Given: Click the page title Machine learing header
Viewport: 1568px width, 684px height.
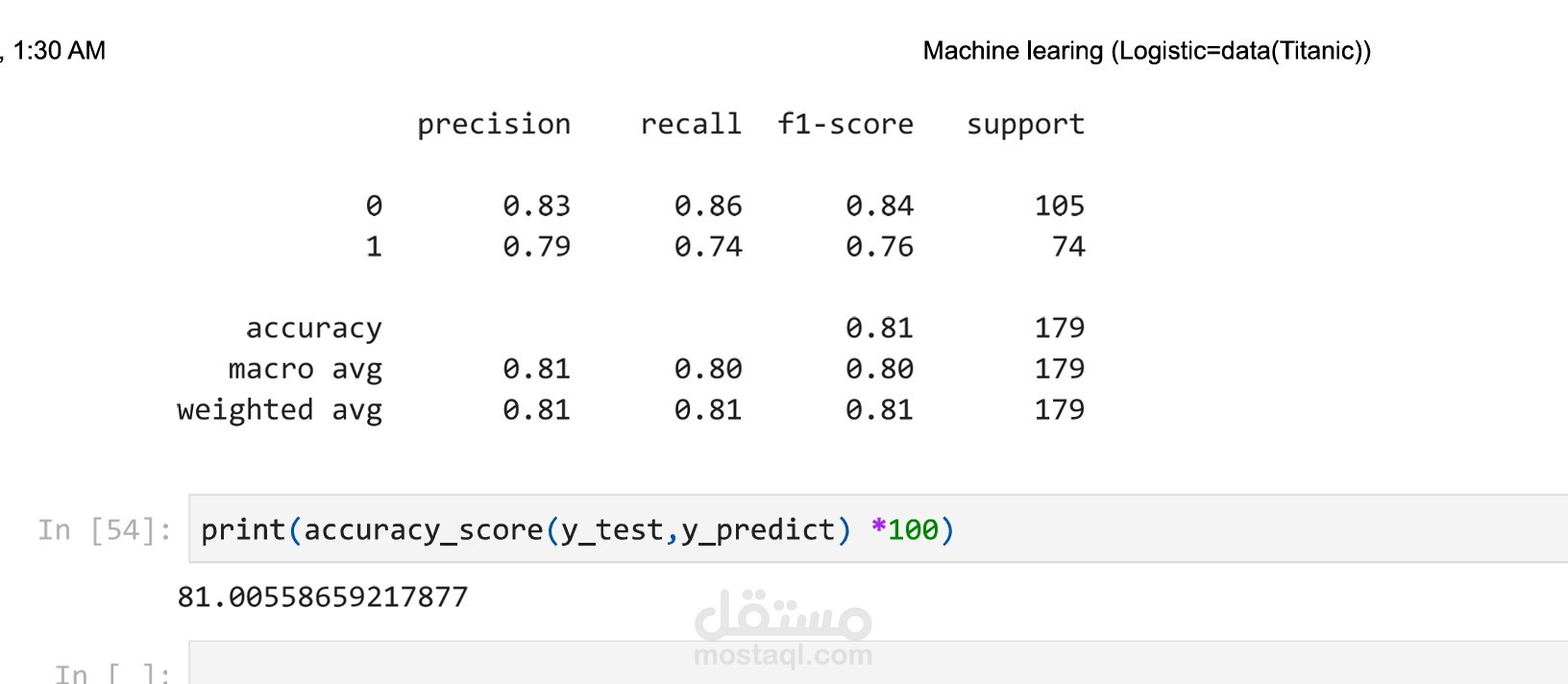Looking at the screenshot, I should click(x=1146, y=51).
